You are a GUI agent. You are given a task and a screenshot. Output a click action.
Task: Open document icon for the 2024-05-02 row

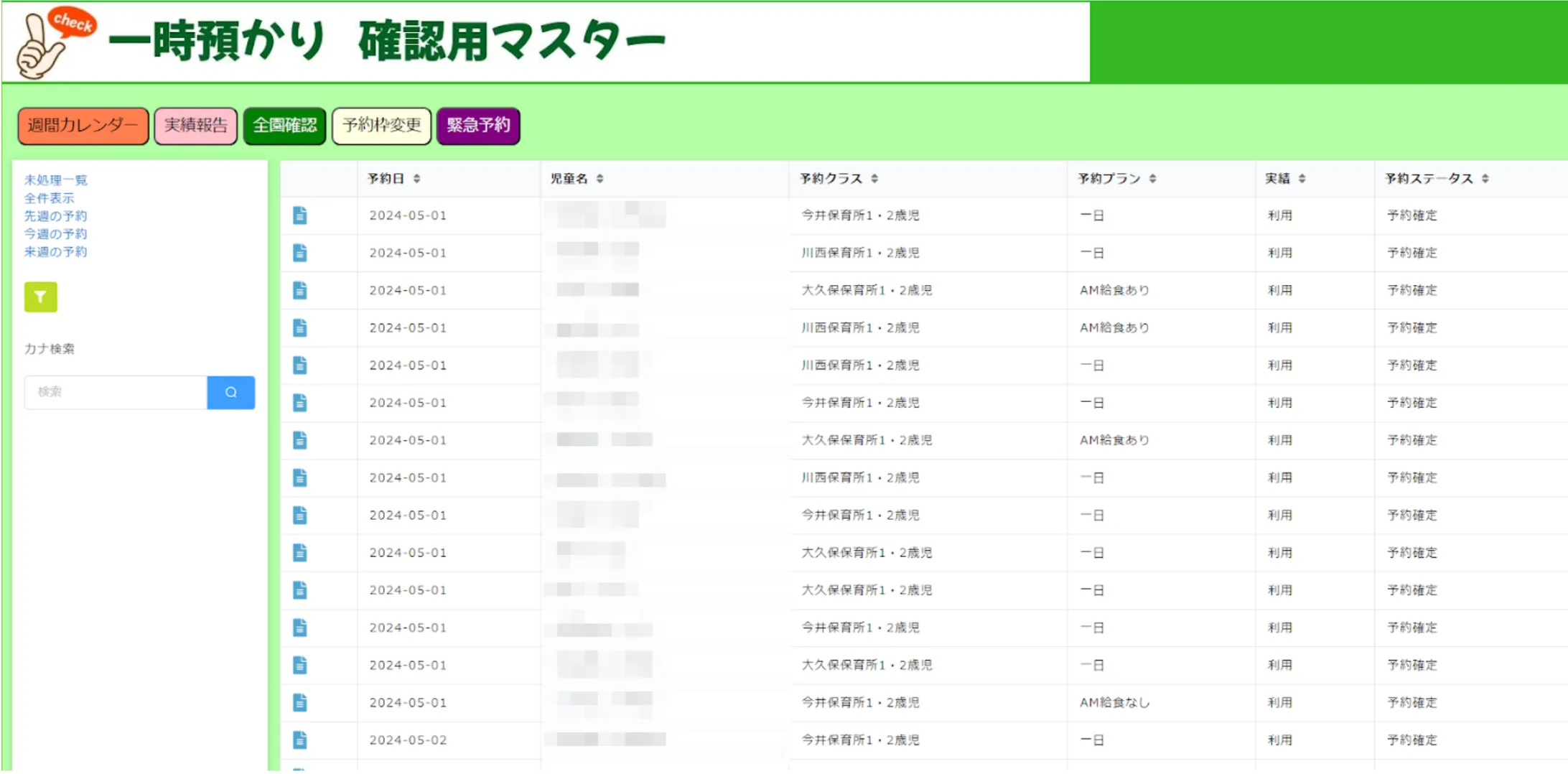[x=300, y=740]
